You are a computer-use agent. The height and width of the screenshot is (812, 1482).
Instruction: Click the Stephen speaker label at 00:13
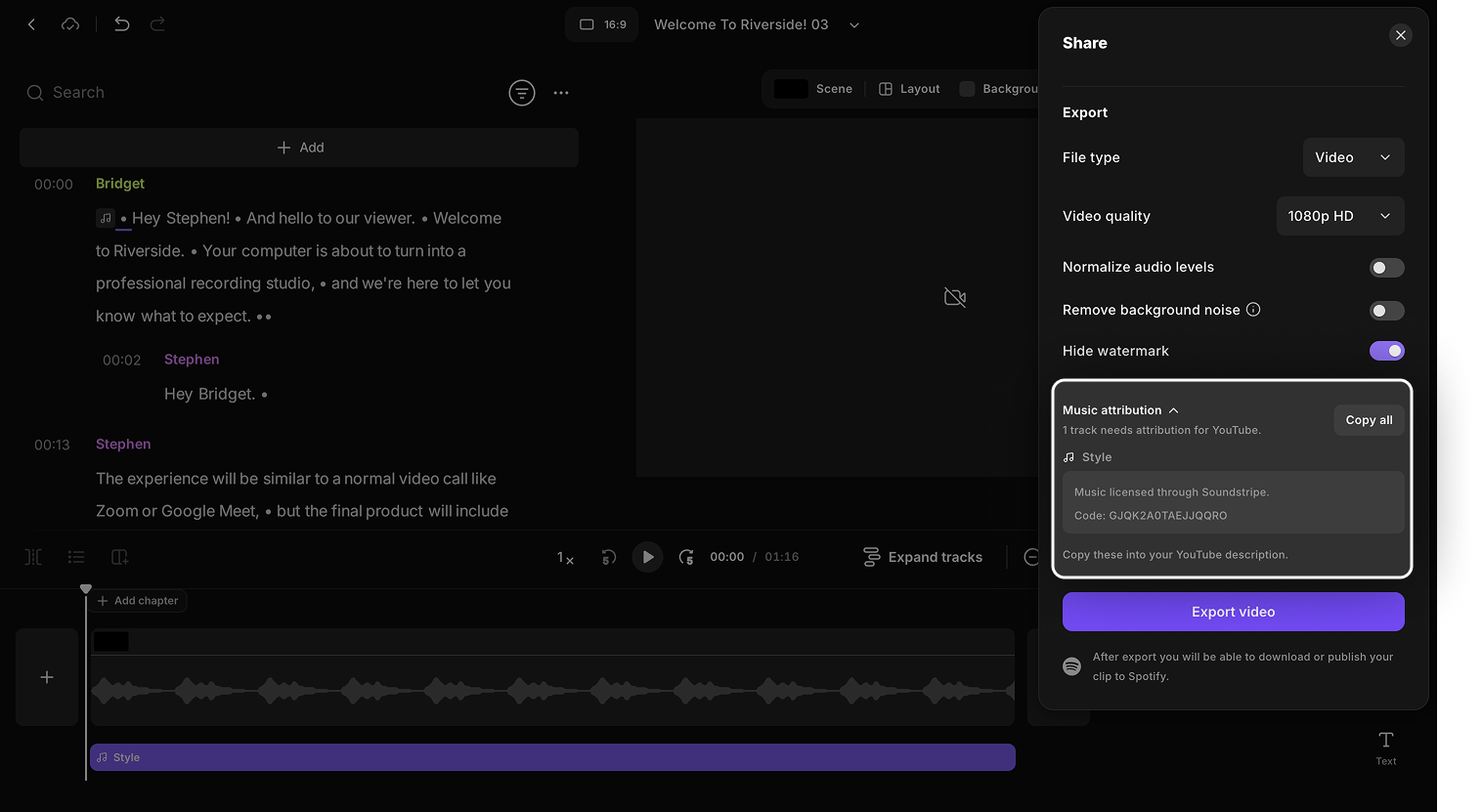(x=123, y=445)
